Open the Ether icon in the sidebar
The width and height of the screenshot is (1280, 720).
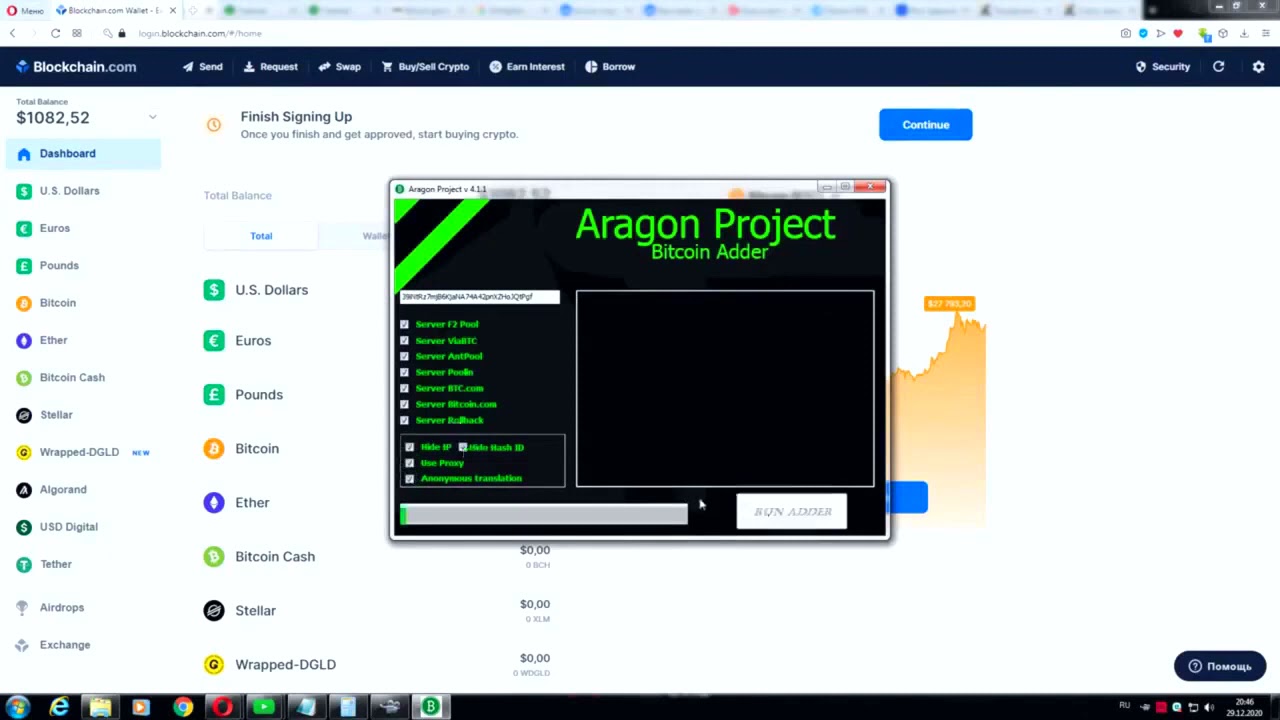[x=24, y=341]
